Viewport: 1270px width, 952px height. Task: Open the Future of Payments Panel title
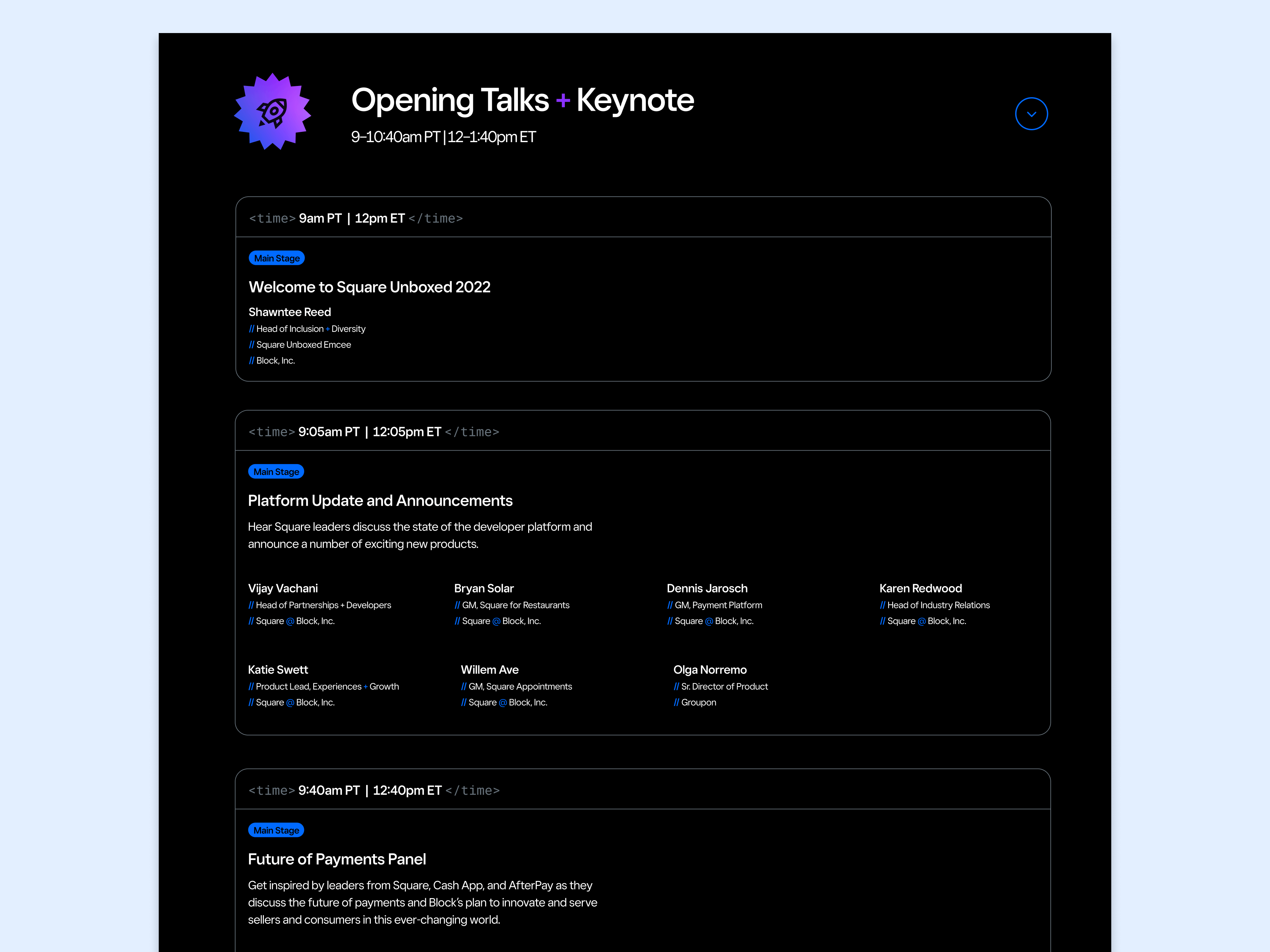click(x=337, y=859)
